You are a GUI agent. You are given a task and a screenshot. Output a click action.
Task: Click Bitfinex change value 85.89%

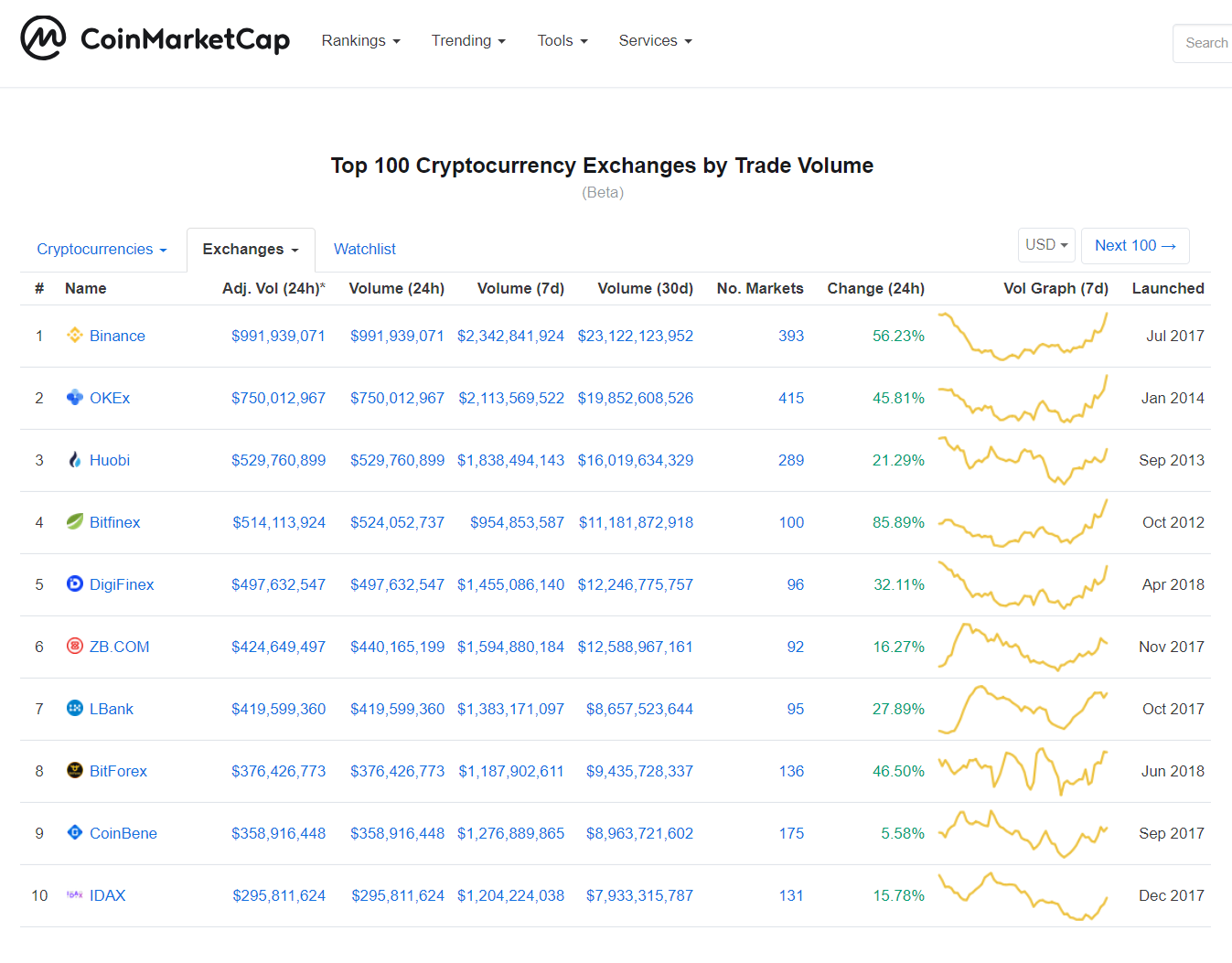point(898,522)
